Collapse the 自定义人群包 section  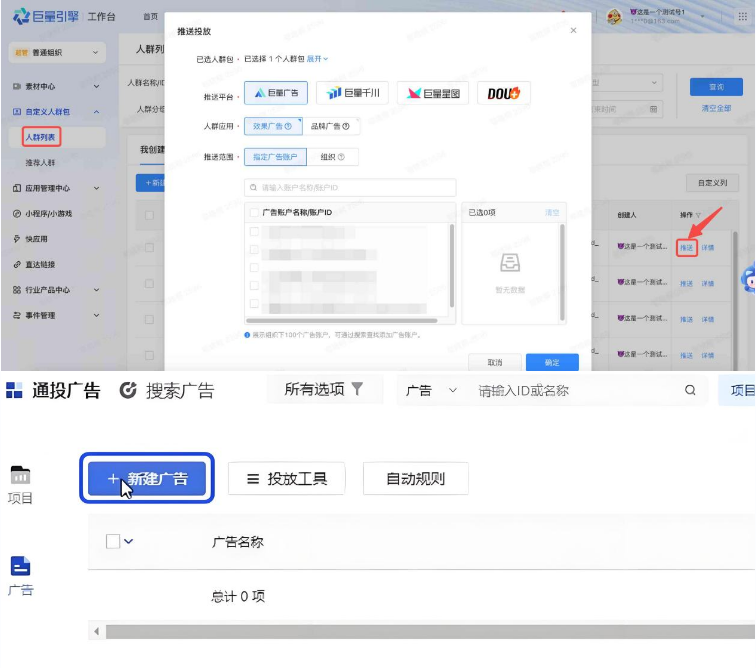click(x=96, y=112)
